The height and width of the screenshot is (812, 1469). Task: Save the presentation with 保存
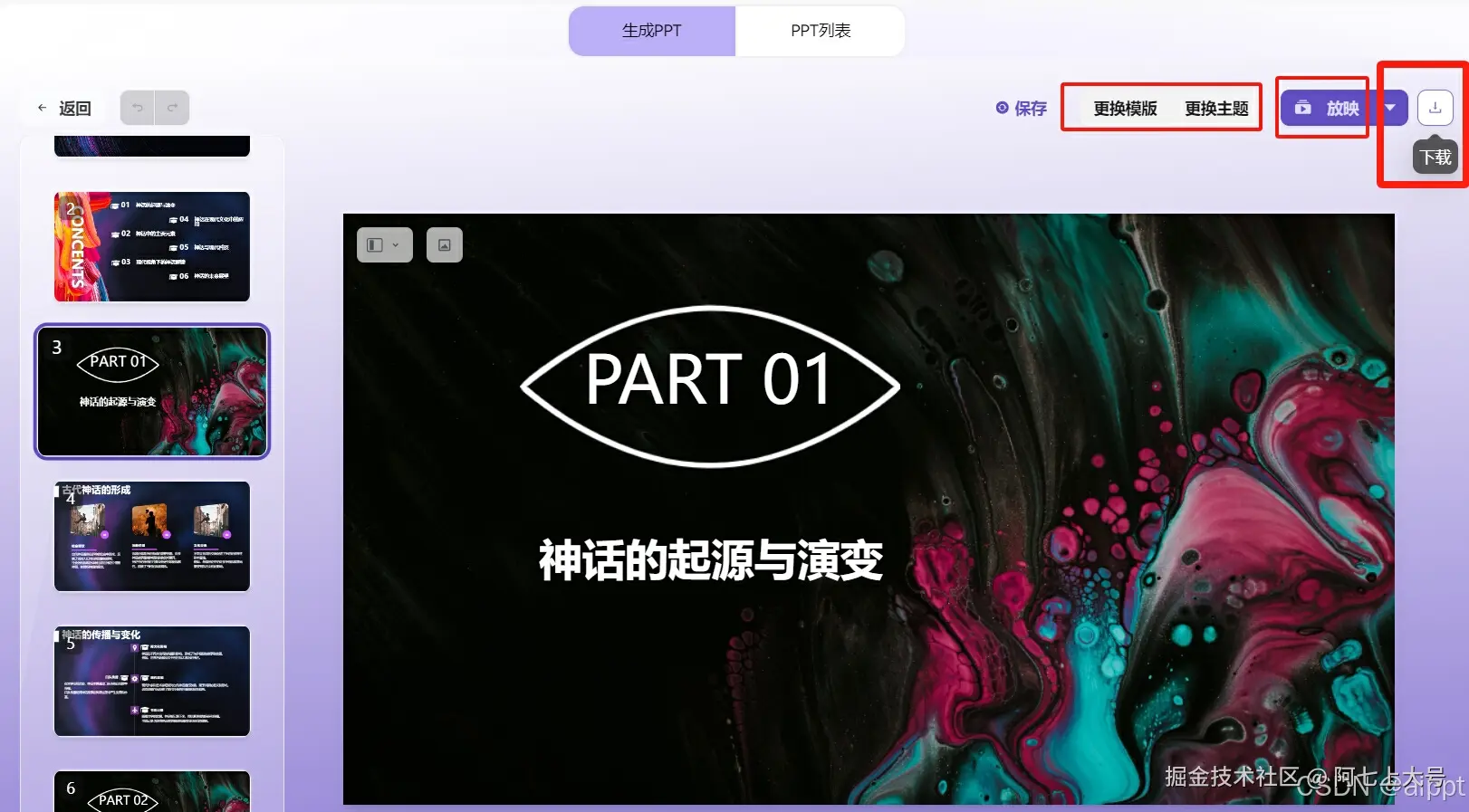(1022, 109)
